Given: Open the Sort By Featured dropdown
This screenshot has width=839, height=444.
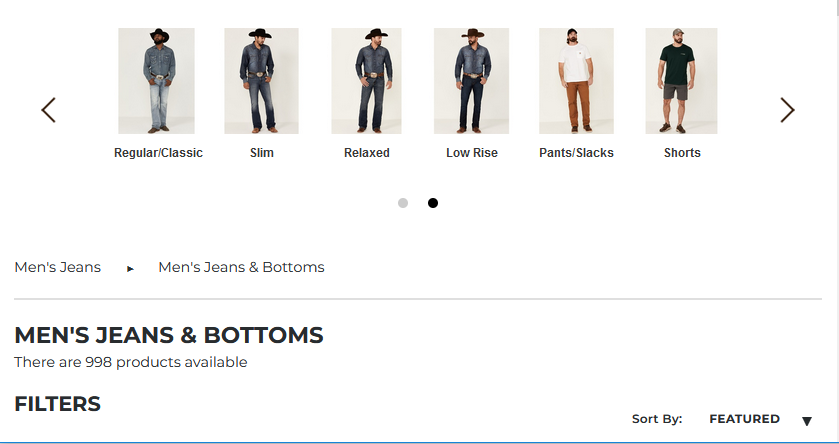Looking at the screenshot, I should point(744,419).
